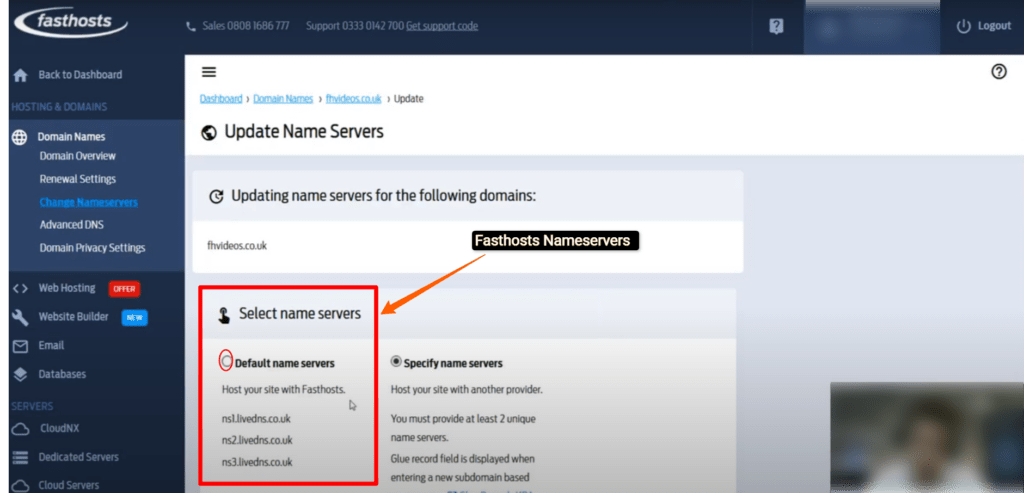Open Domain Names sidebar section
Image resolution: width=1024 pixels, height=493 pixels.
point(71,136)
